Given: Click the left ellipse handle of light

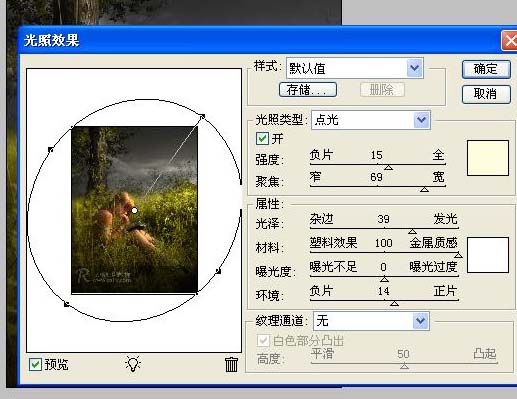Looking at the screenshot, I should tap(51, 150).
